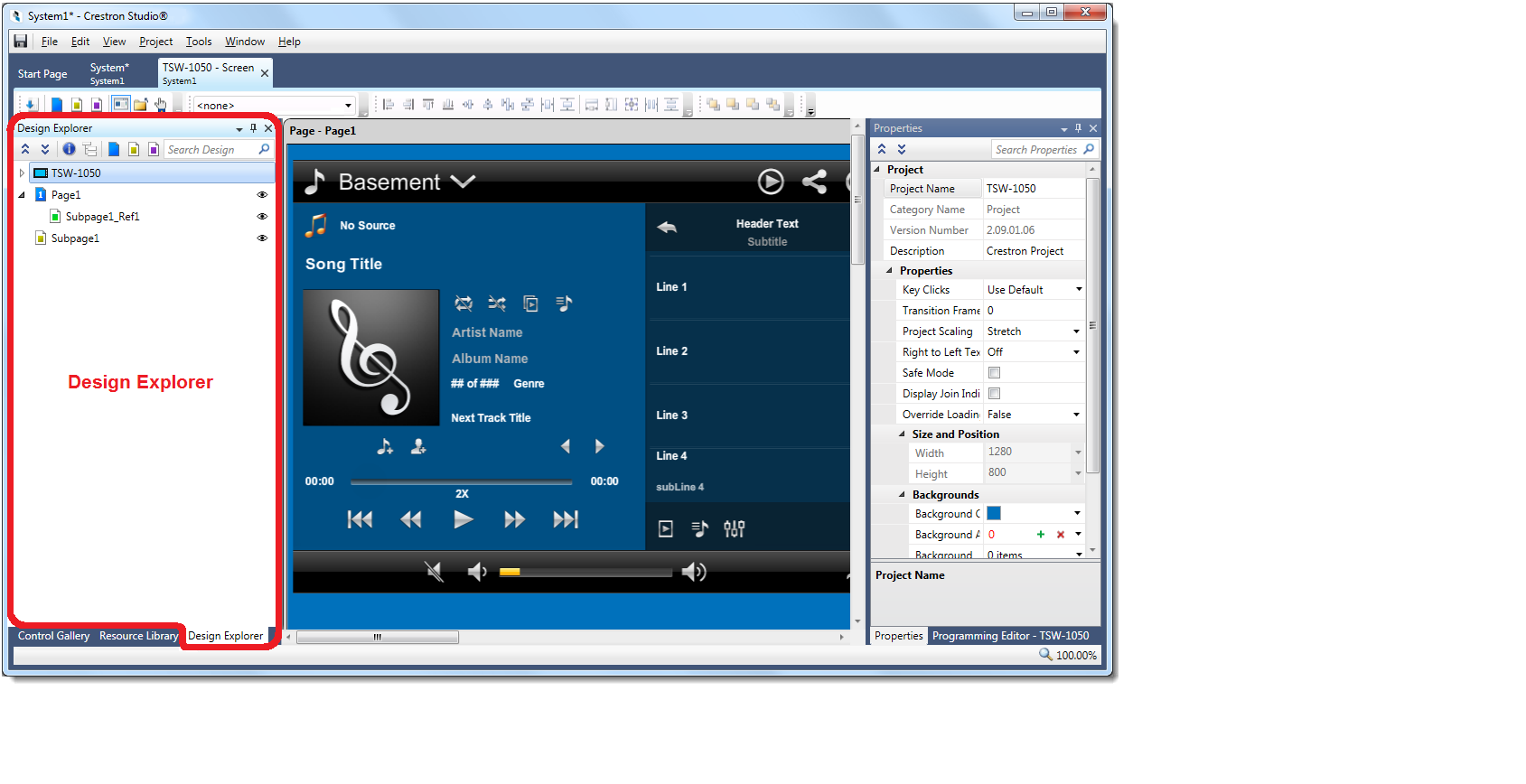
Task: Click the blue Background Color swatch
Action: pyautogui.click(x=994, y=513)
